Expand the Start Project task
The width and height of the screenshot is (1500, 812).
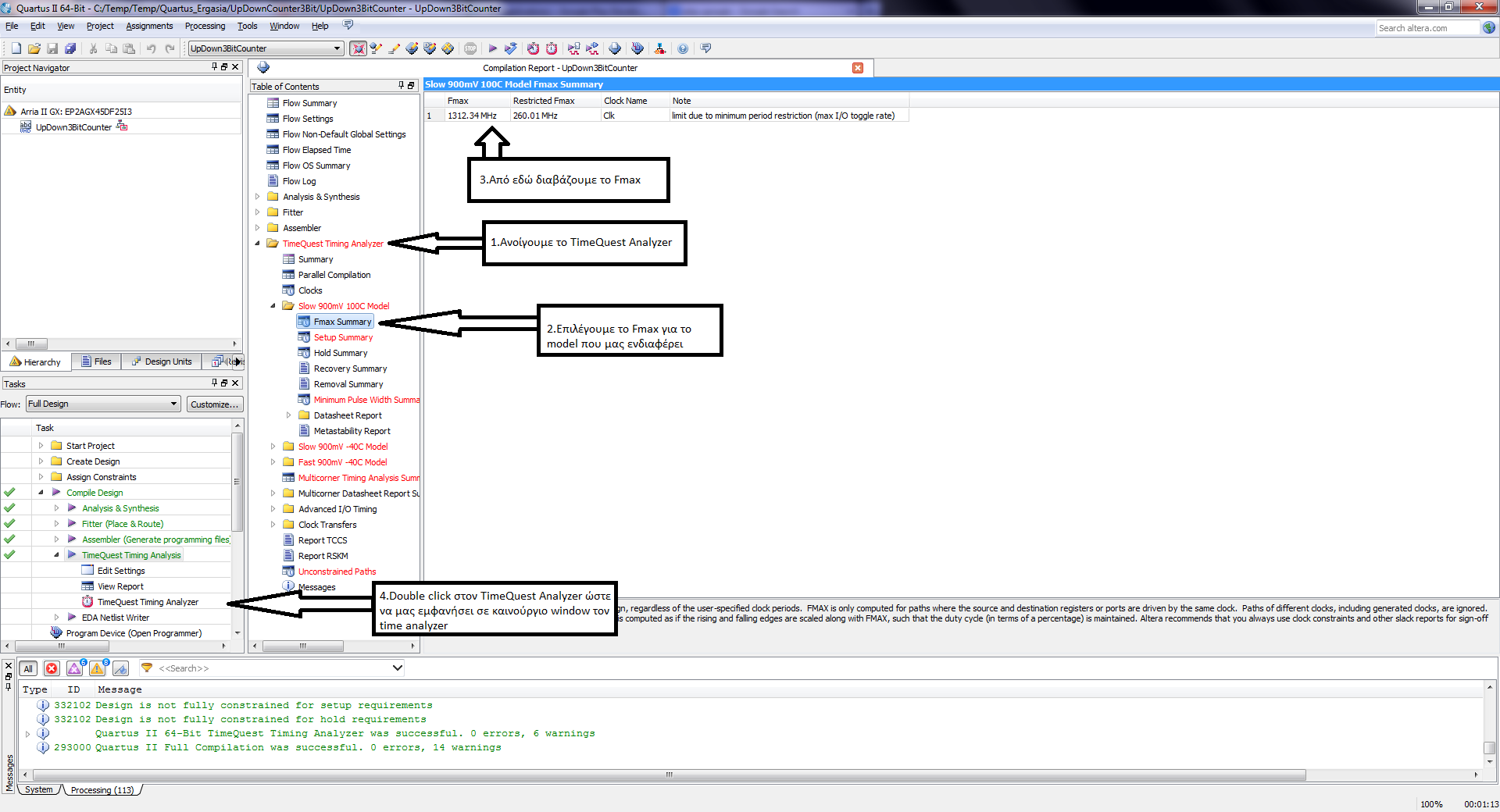[x=41, y=446]
